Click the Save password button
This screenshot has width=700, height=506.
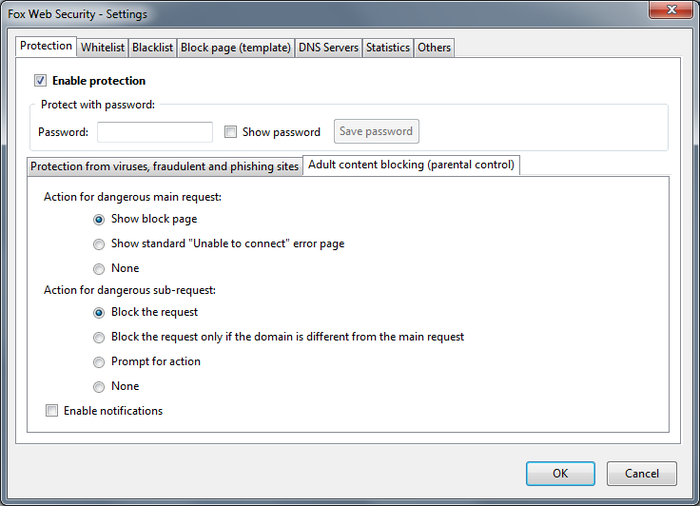tap(376, 131)
